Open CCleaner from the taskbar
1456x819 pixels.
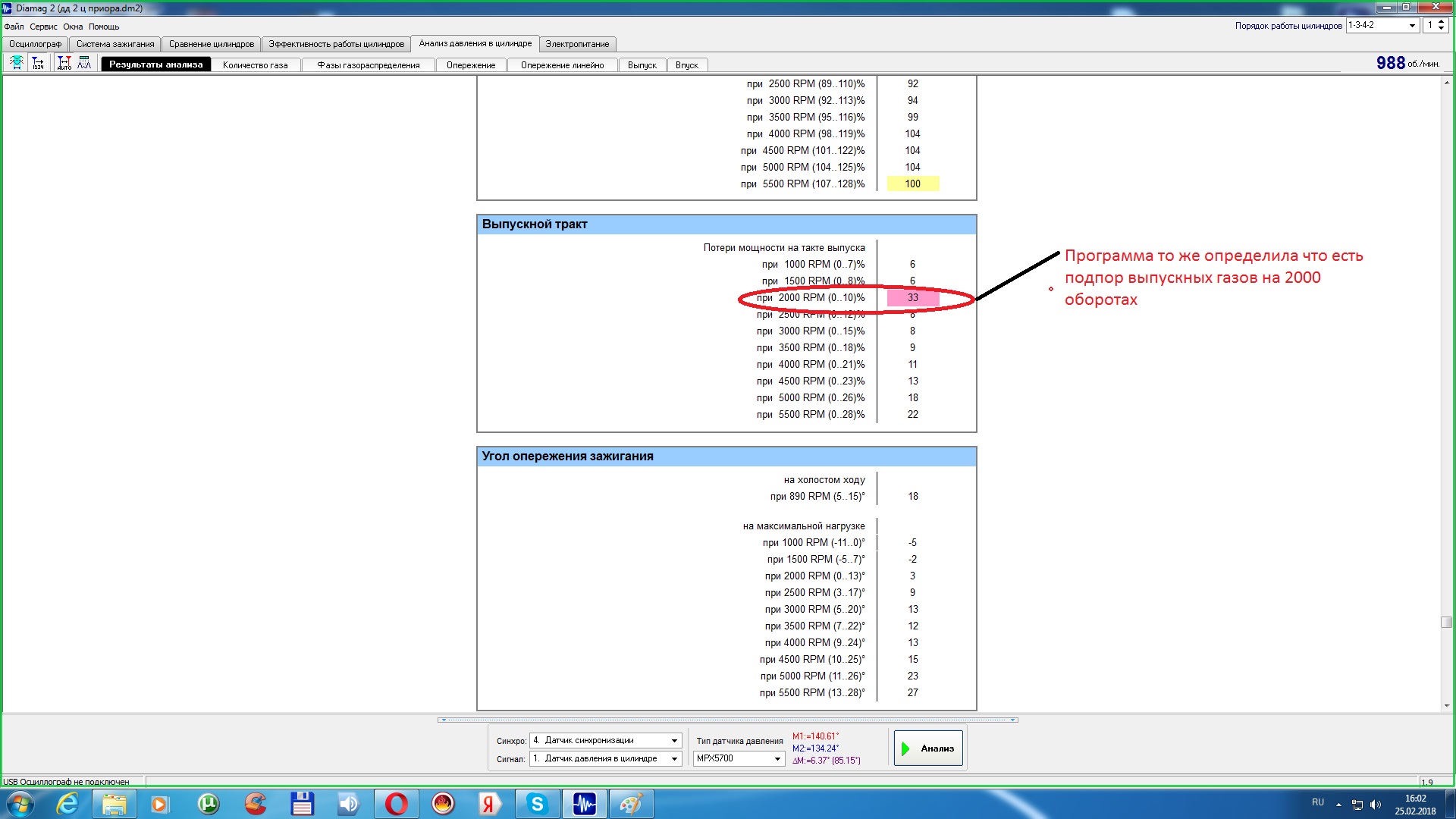tap(256, 804)
